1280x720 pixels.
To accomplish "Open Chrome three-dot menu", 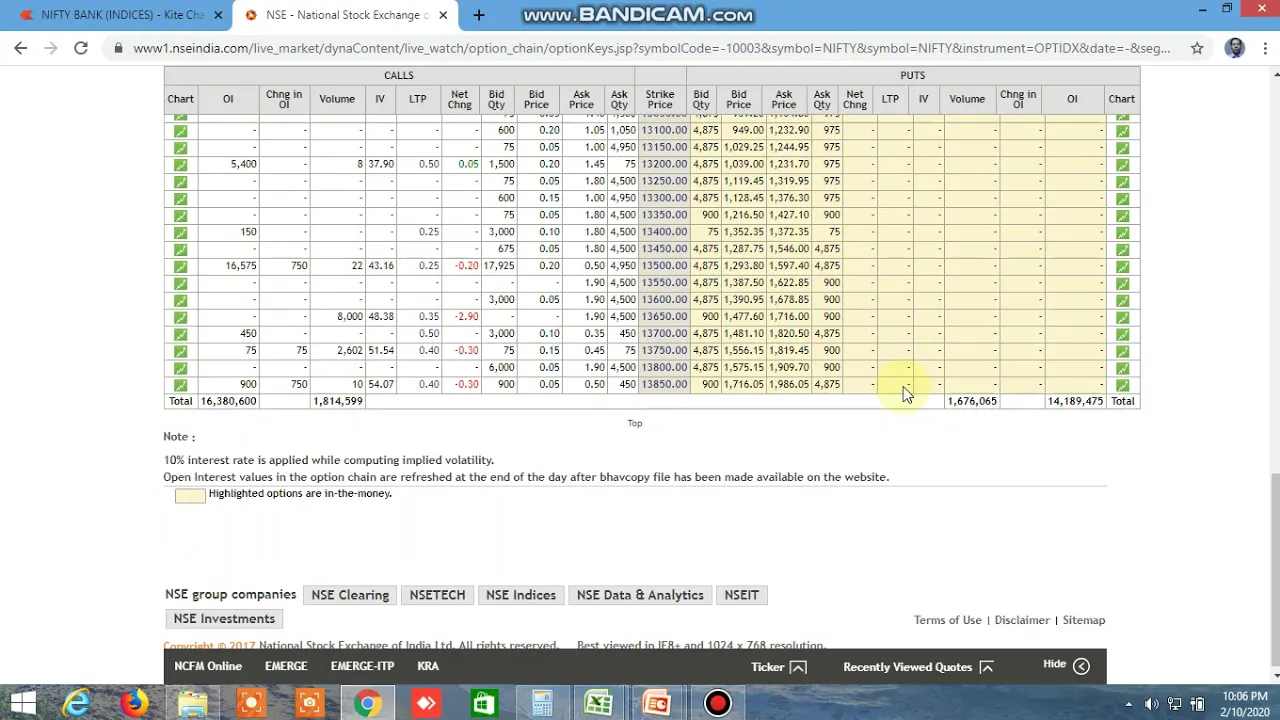I will (1263, 48).
